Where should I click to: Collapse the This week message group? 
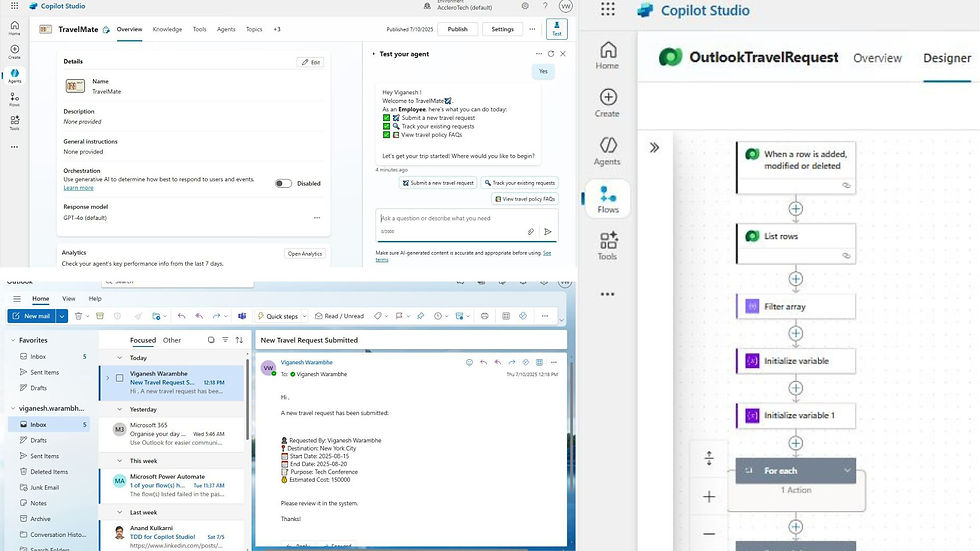pyautogui.click(x=119, y=460)
